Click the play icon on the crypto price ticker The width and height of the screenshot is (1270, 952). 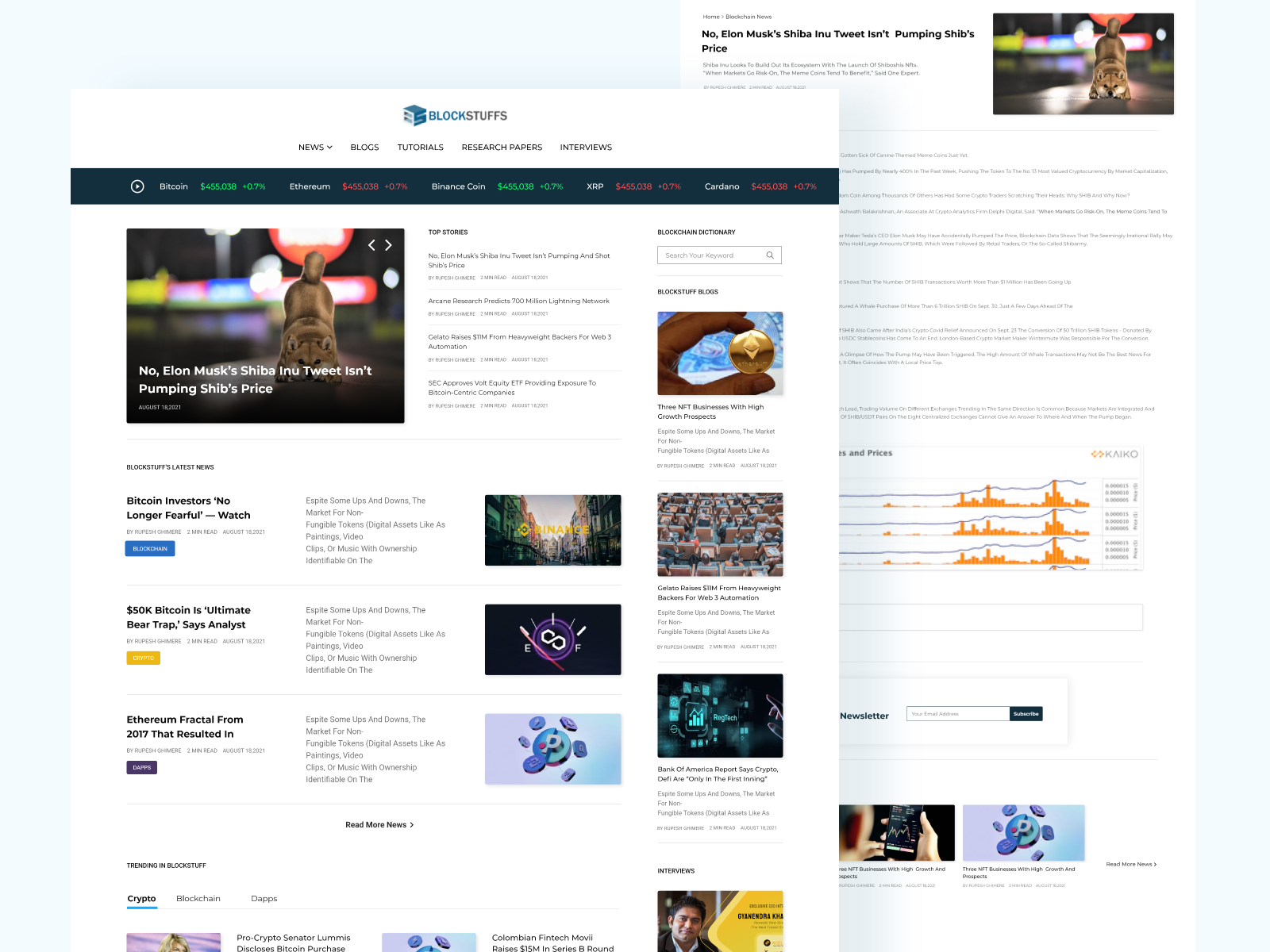click(137, 186)
